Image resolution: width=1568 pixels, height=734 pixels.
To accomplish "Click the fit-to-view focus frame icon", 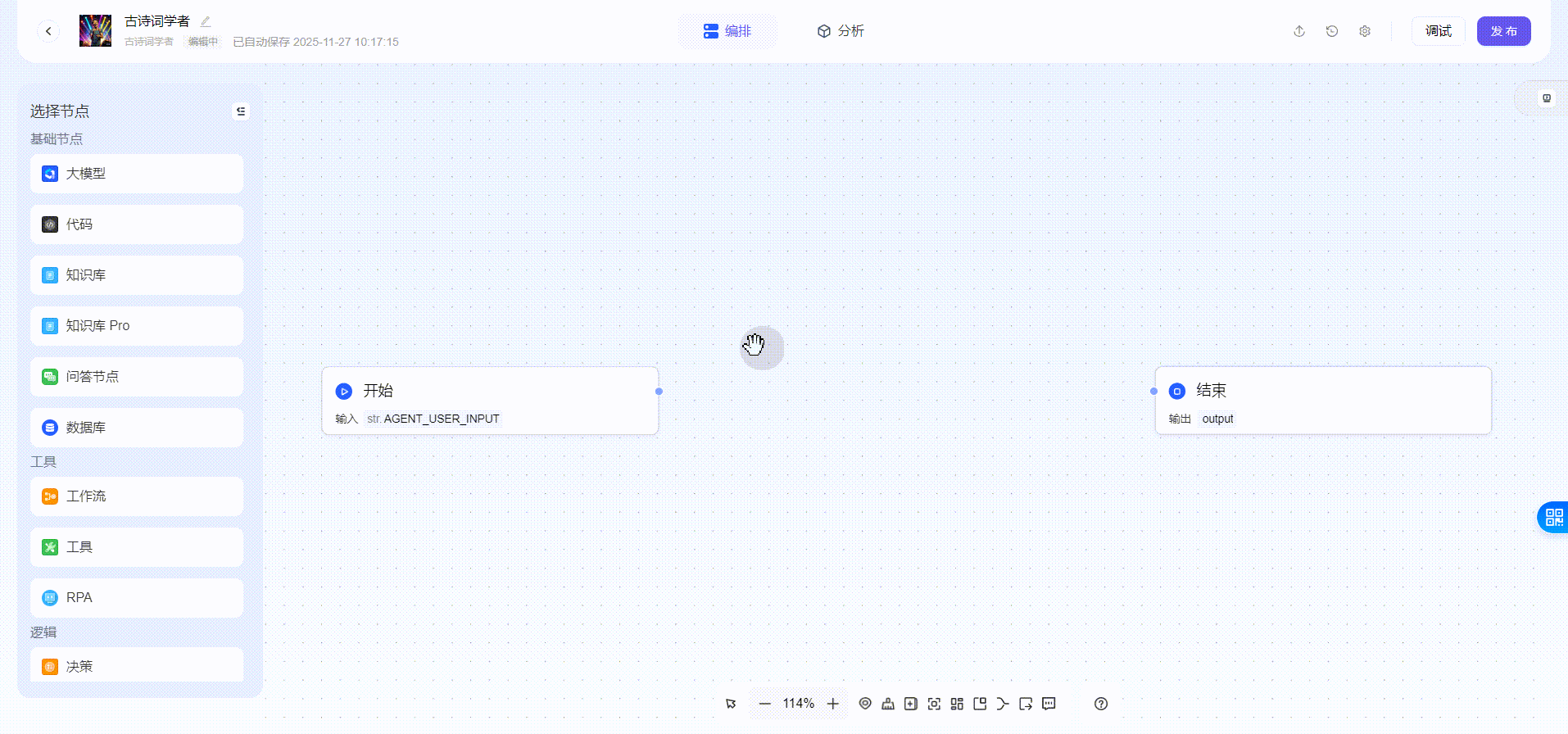I will (x=934, y=704).
